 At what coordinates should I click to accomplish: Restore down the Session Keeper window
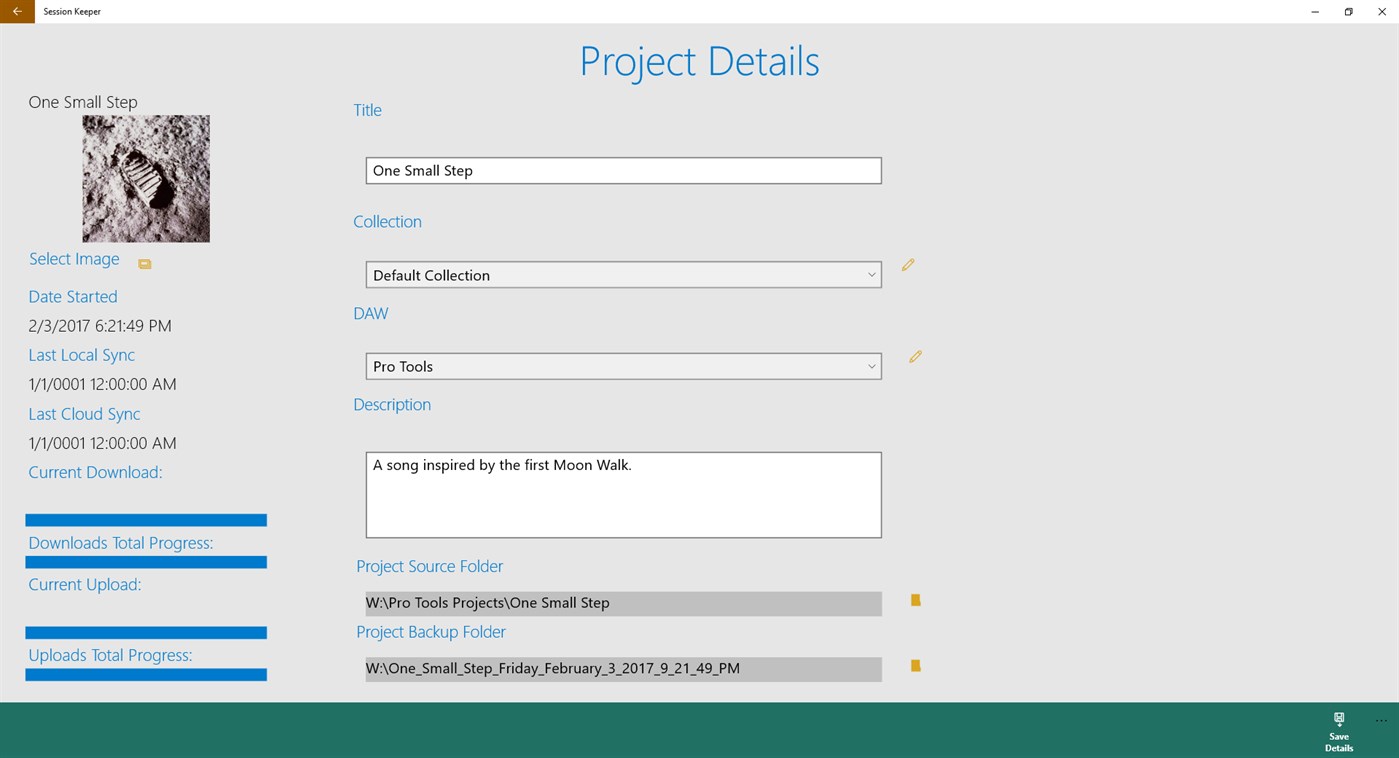coord(1348,12)
